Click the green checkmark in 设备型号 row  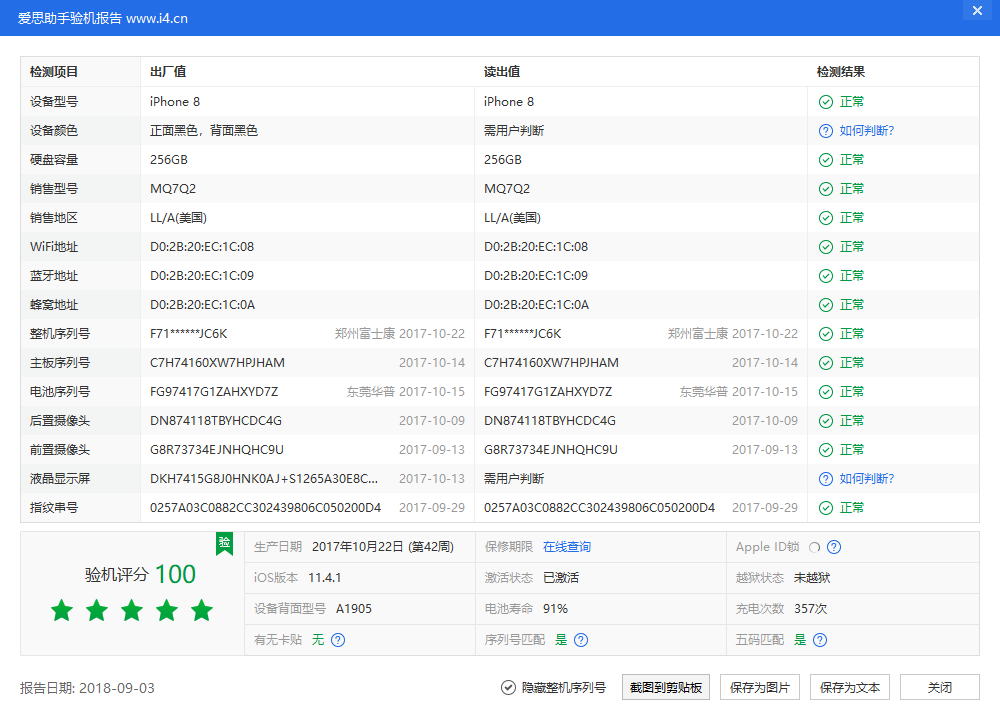click(x=825, y=102)
